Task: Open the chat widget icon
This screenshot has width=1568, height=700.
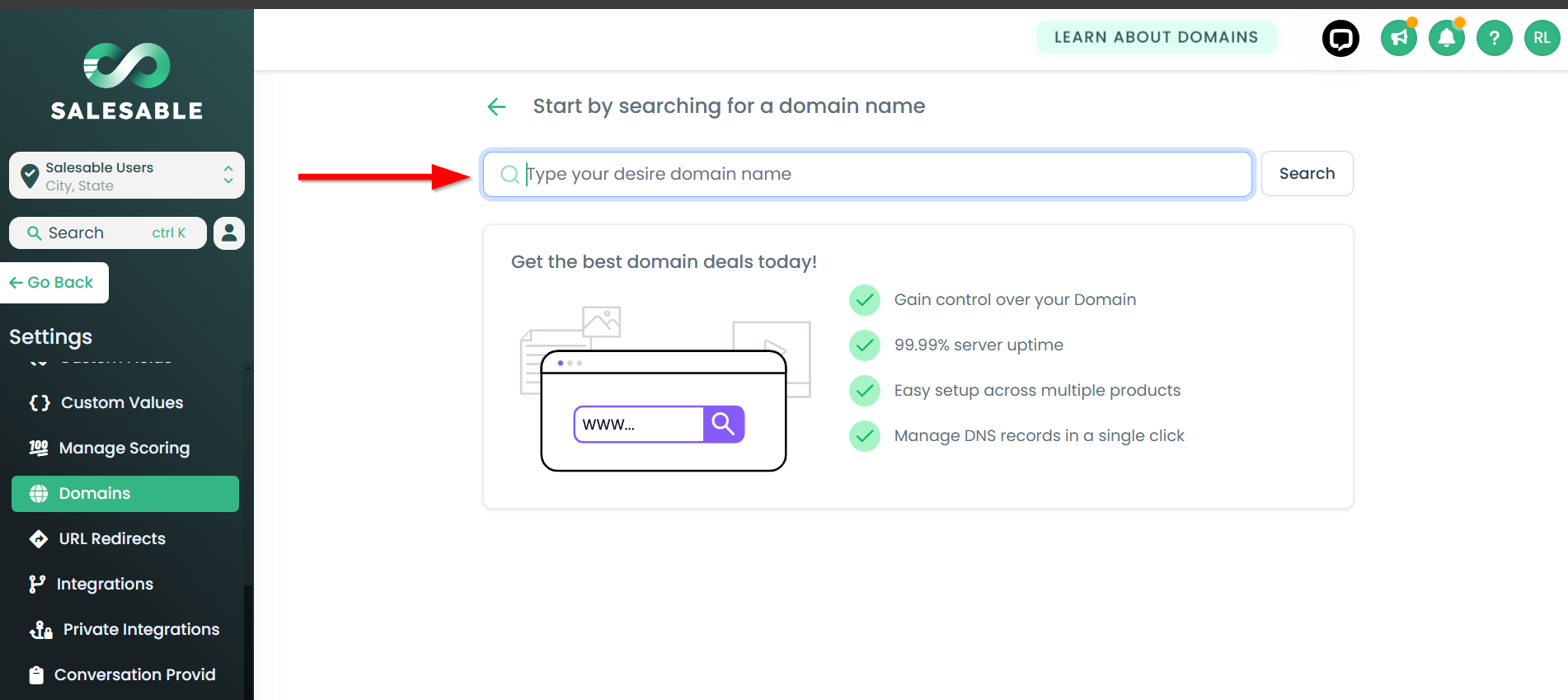Action: point(1340,38)
